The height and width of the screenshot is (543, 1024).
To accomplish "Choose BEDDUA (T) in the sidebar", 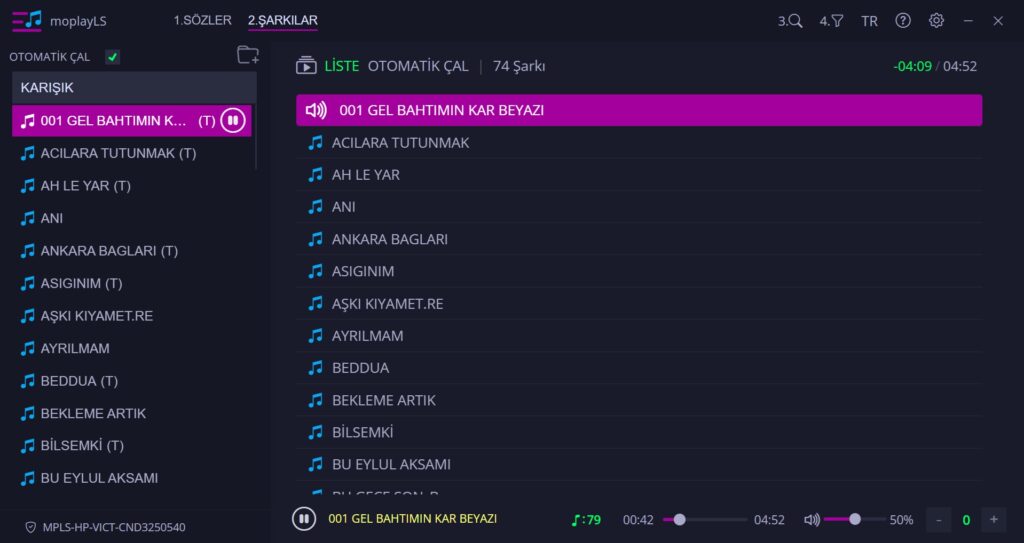I will pyautogui.click(x=132, y=381).
